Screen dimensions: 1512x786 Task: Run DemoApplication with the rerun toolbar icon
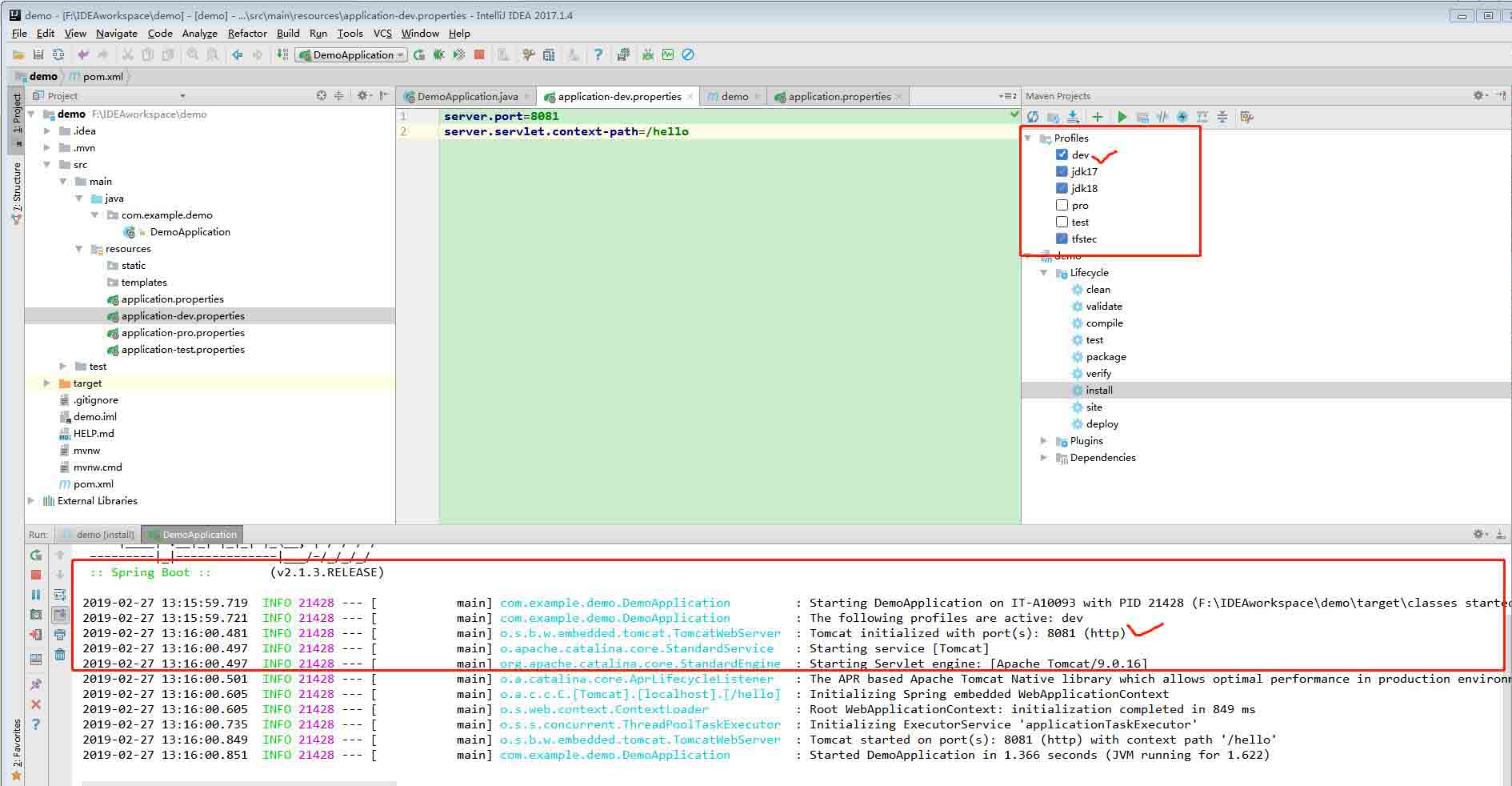(x=418, y=54)
